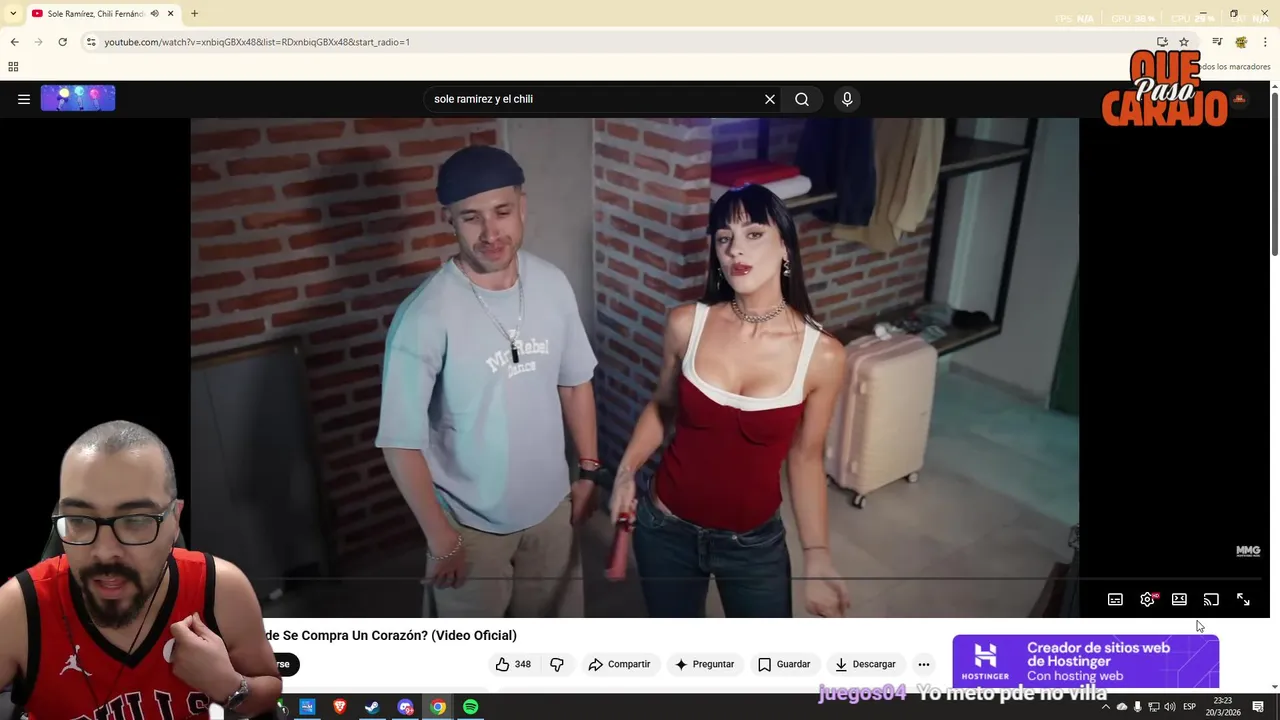Toggle video subtitles (captions) button
1280x720 pixels.
tap(1115, 600)
